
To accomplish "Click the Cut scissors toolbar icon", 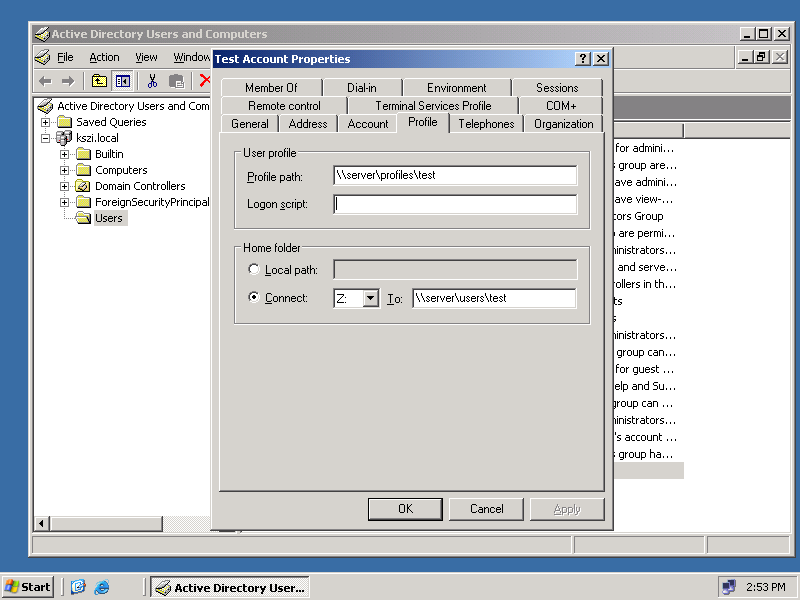I will 152,81.
